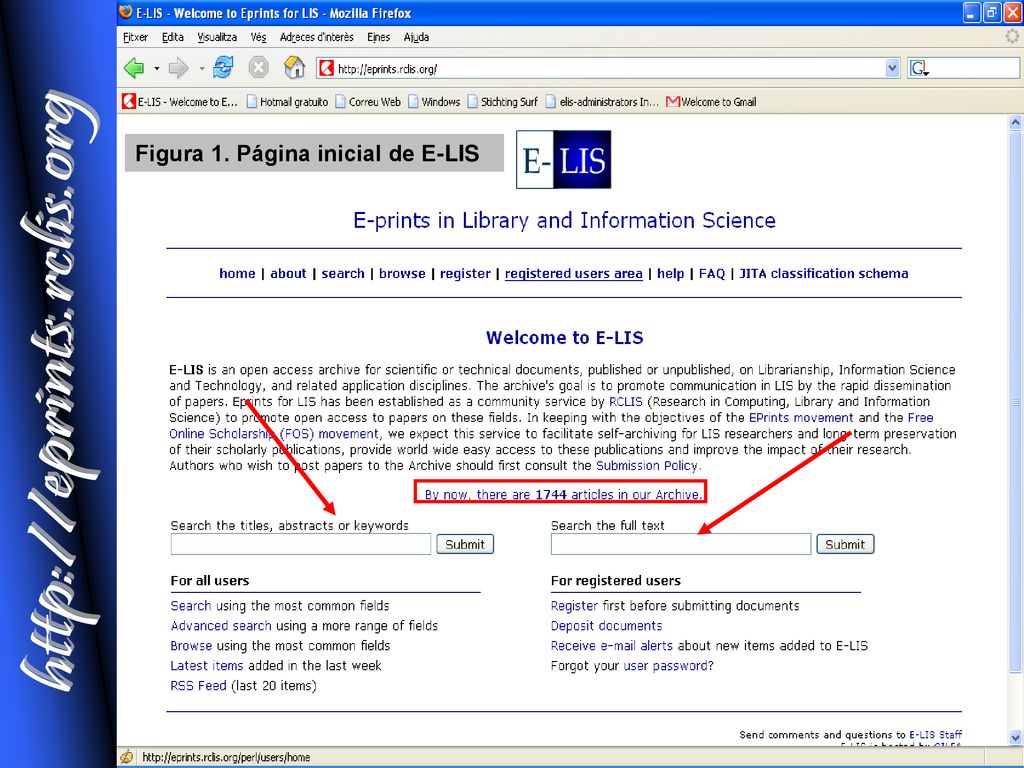
Task: Click the Firefox logo in the title bar
Action: click(x=126, y=12)
